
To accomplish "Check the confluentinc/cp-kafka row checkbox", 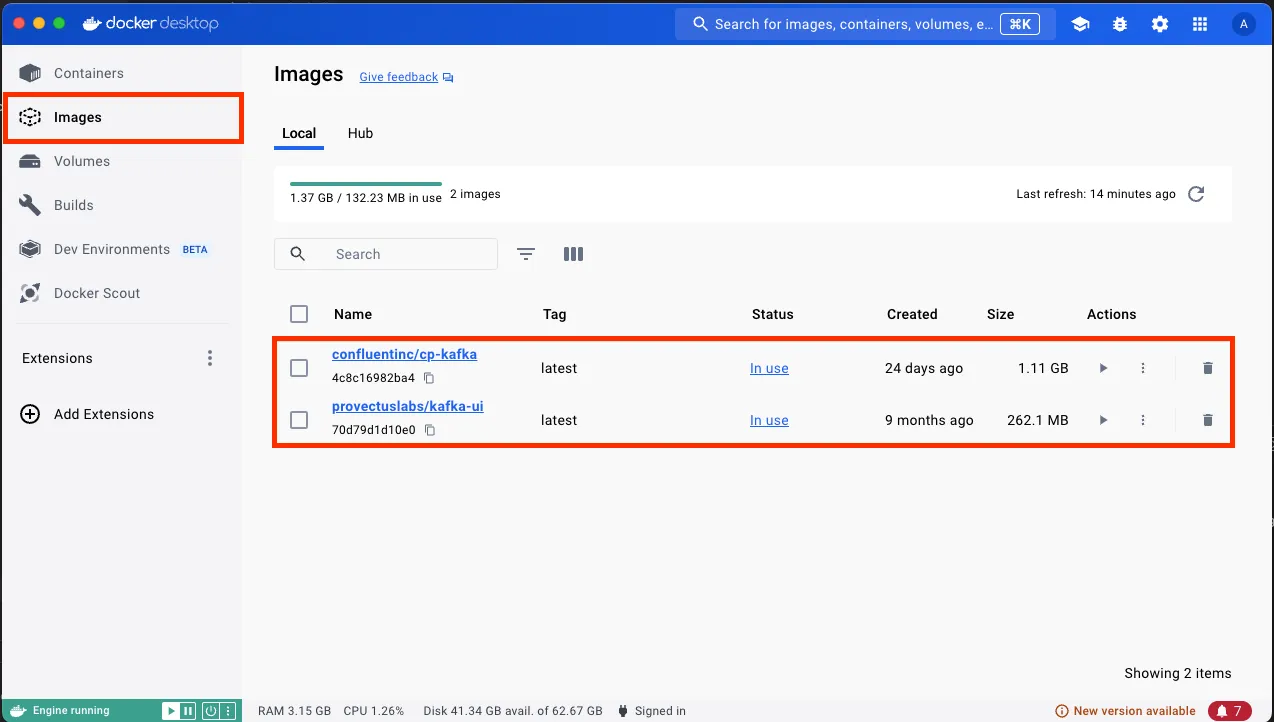I will point(299,368).
